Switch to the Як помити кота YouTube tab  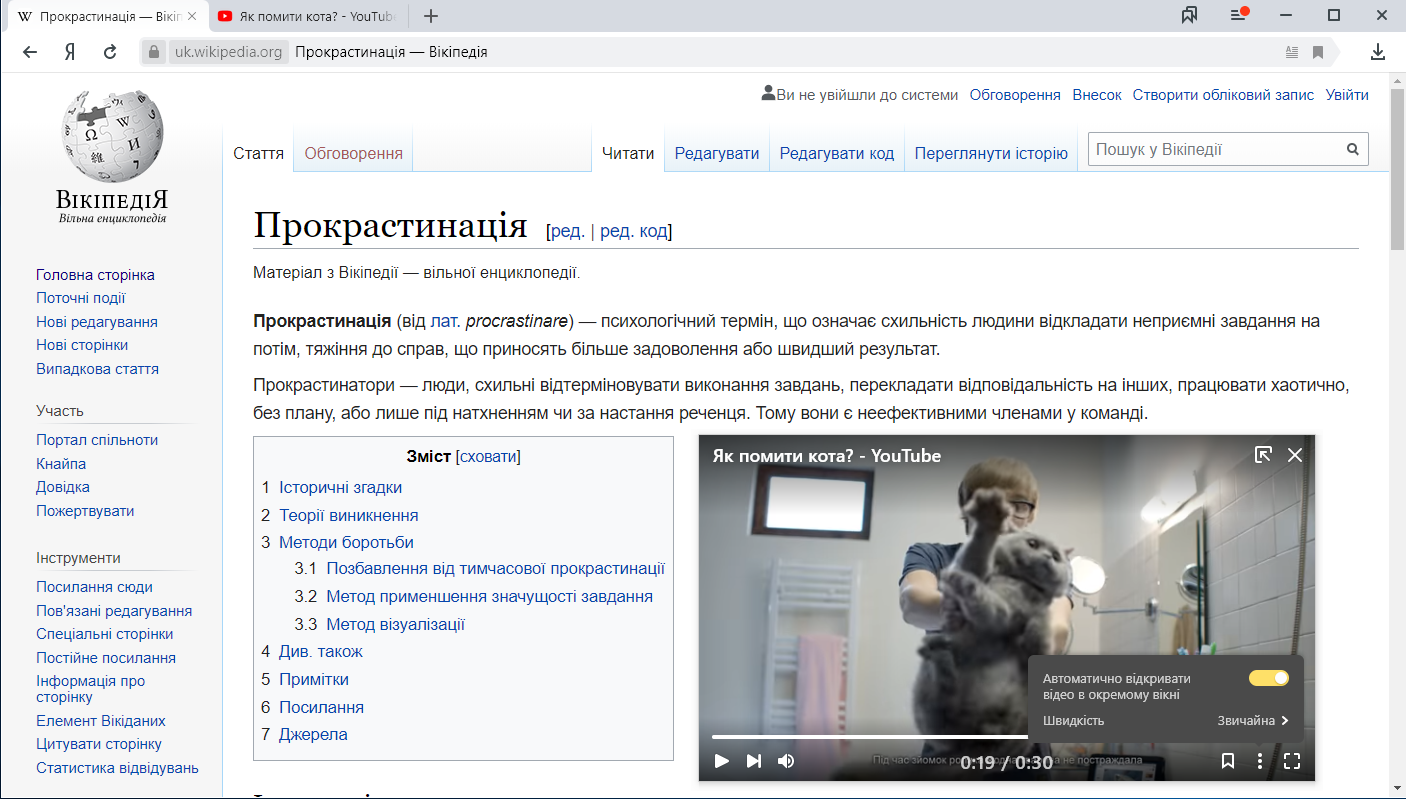point(306,16)
